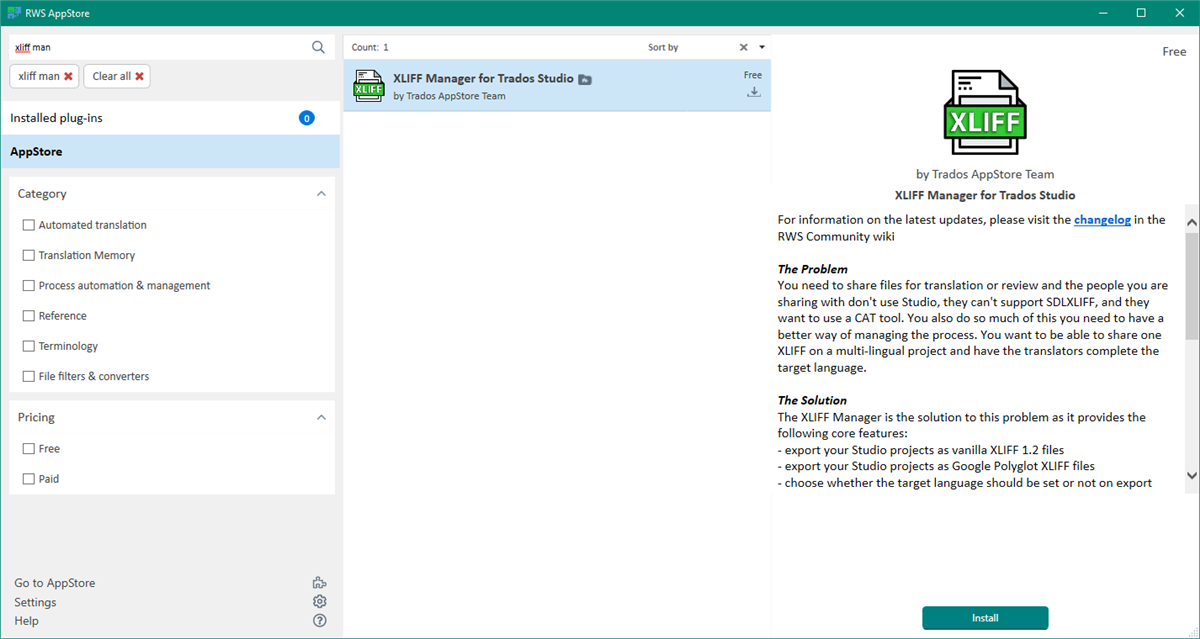
Task: Open the Help link
Action: tap(26, 621)
